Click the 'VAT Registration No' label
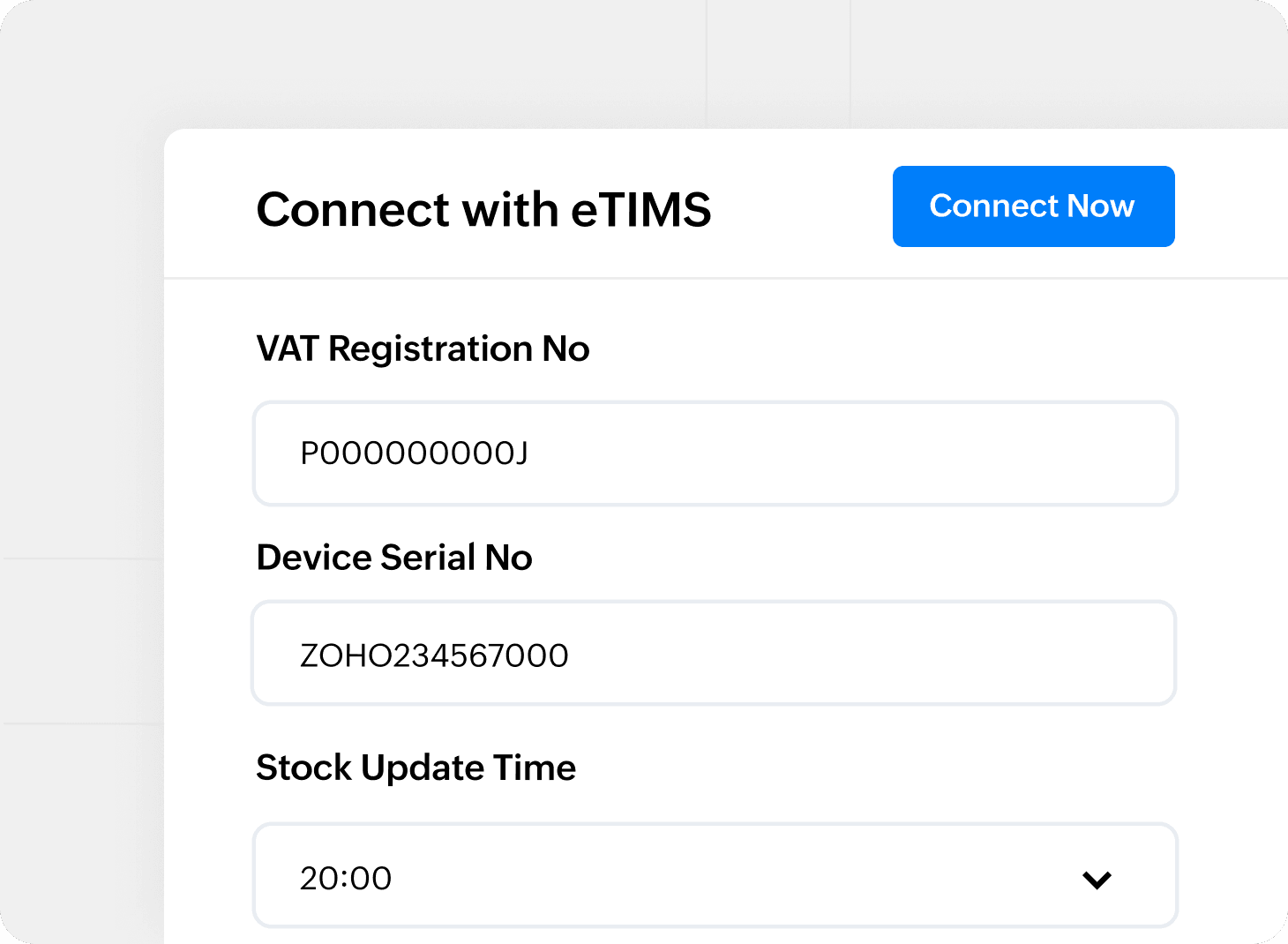 [423, 349]
